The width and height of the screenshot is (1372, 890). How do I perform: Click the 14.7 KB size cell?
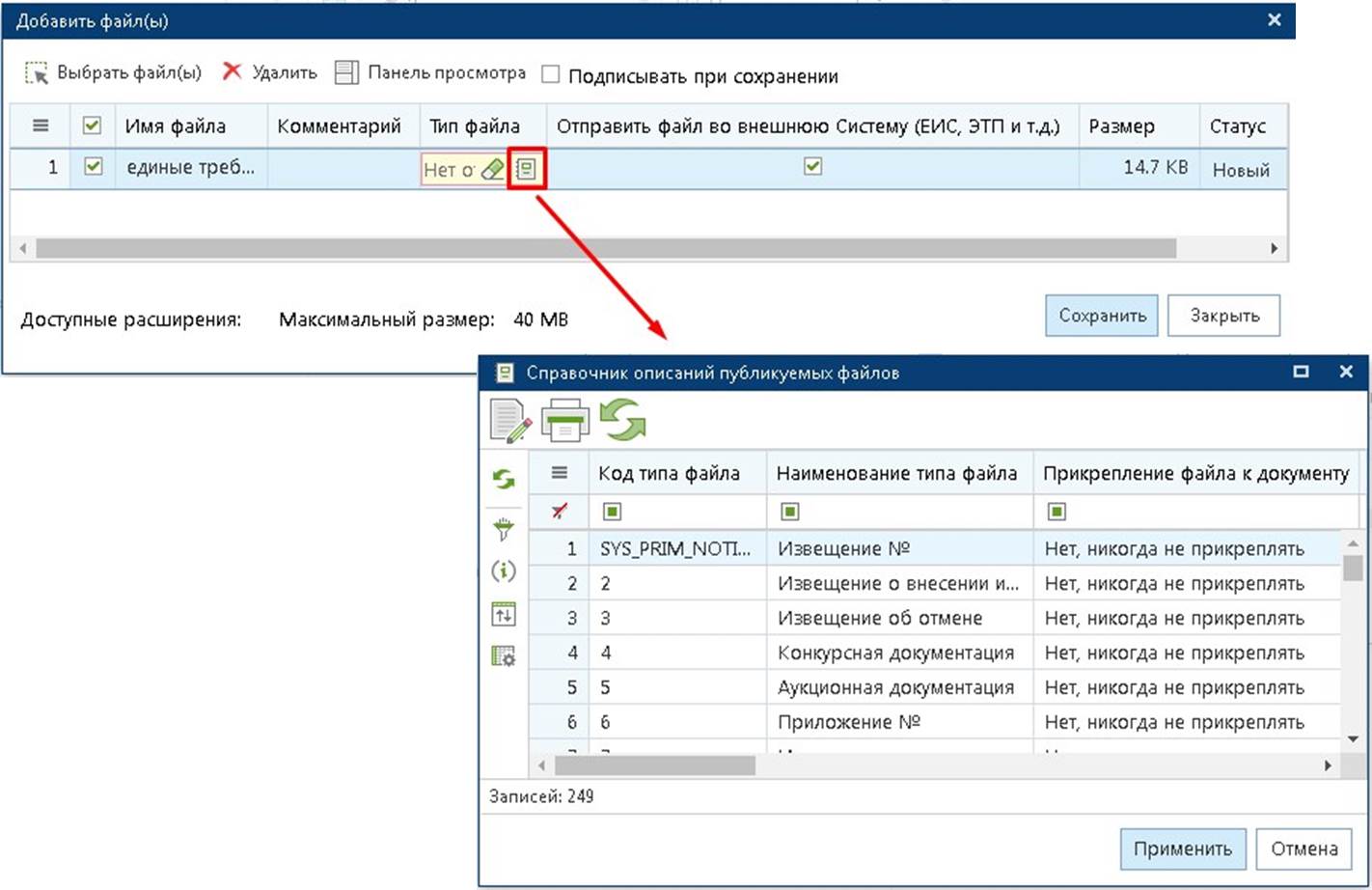[1139, 168]
